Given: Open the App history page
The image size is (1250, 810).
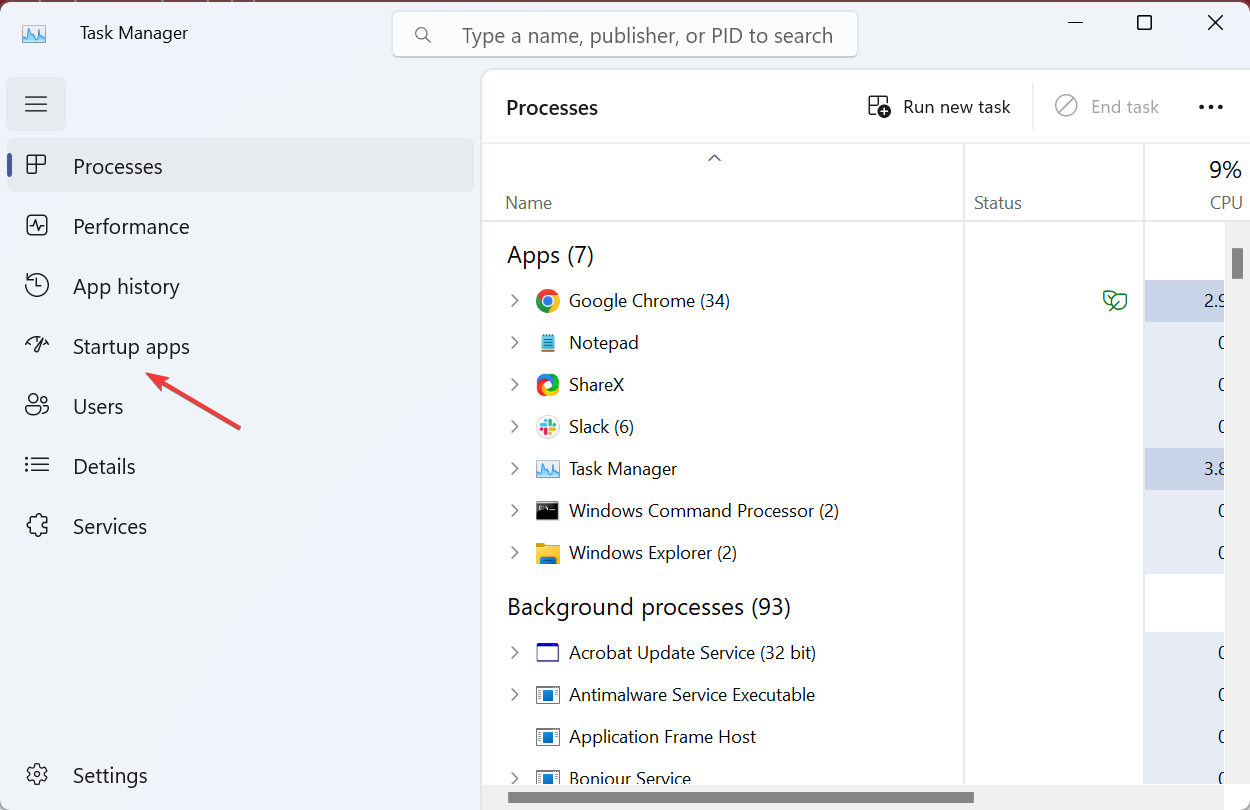Looking at the screenshot, I should tap(240, 286).
